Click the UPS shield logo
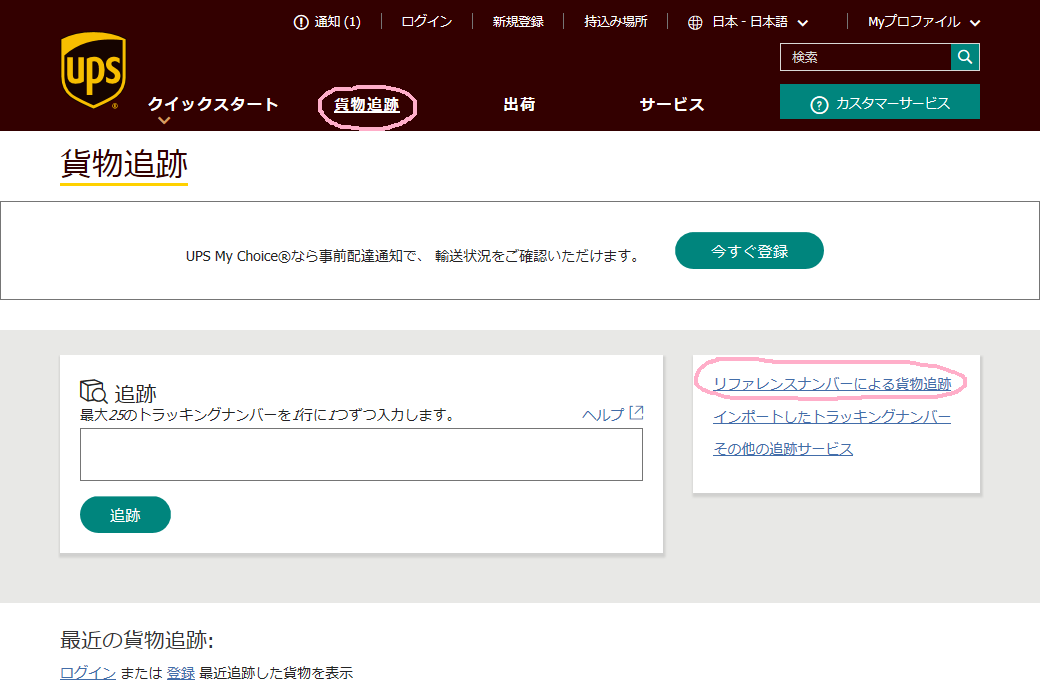 [93, 70]
